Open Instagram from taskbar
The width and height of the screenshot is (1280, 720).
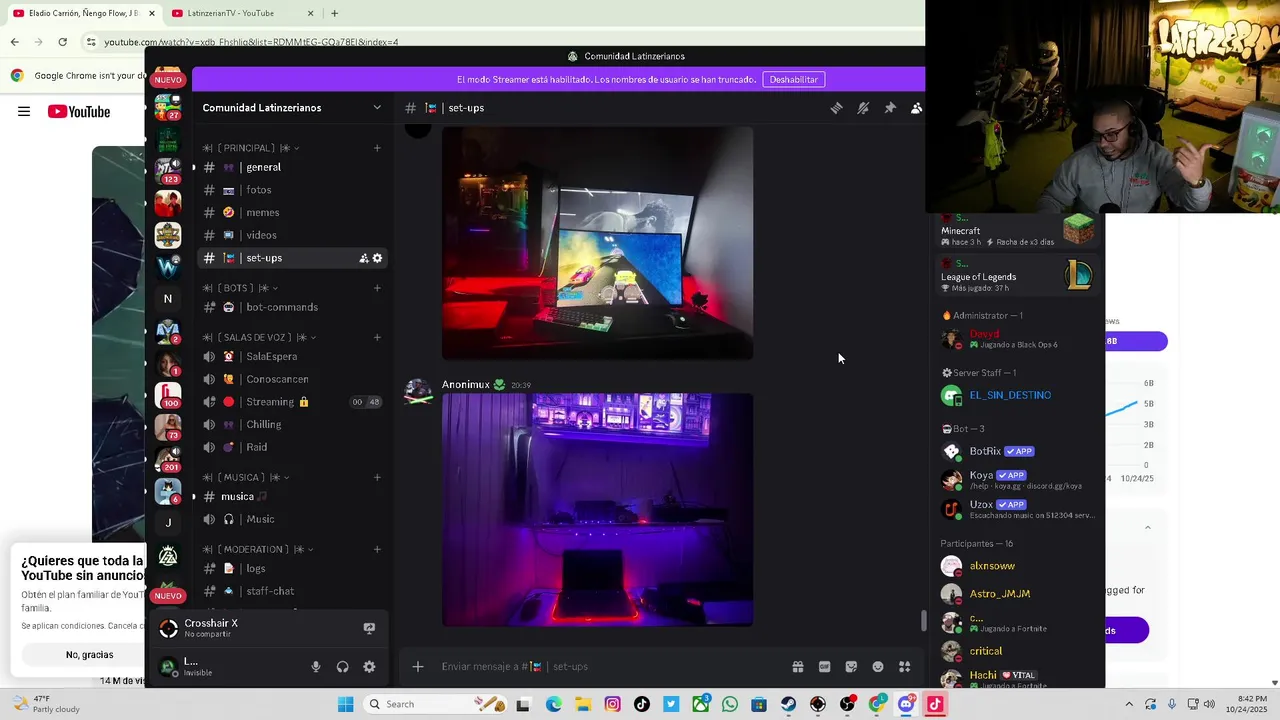click(612, 704)
